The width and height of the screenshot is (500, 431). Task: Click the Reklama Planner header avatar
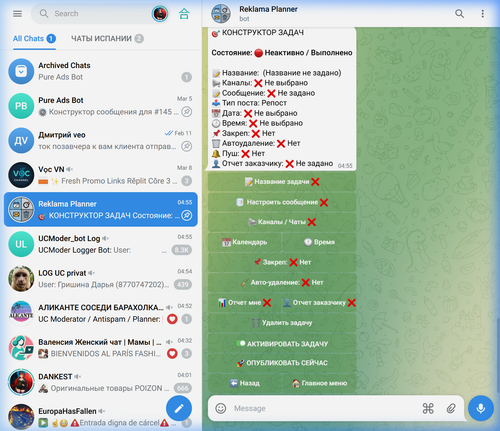click(x=221, y=14)
